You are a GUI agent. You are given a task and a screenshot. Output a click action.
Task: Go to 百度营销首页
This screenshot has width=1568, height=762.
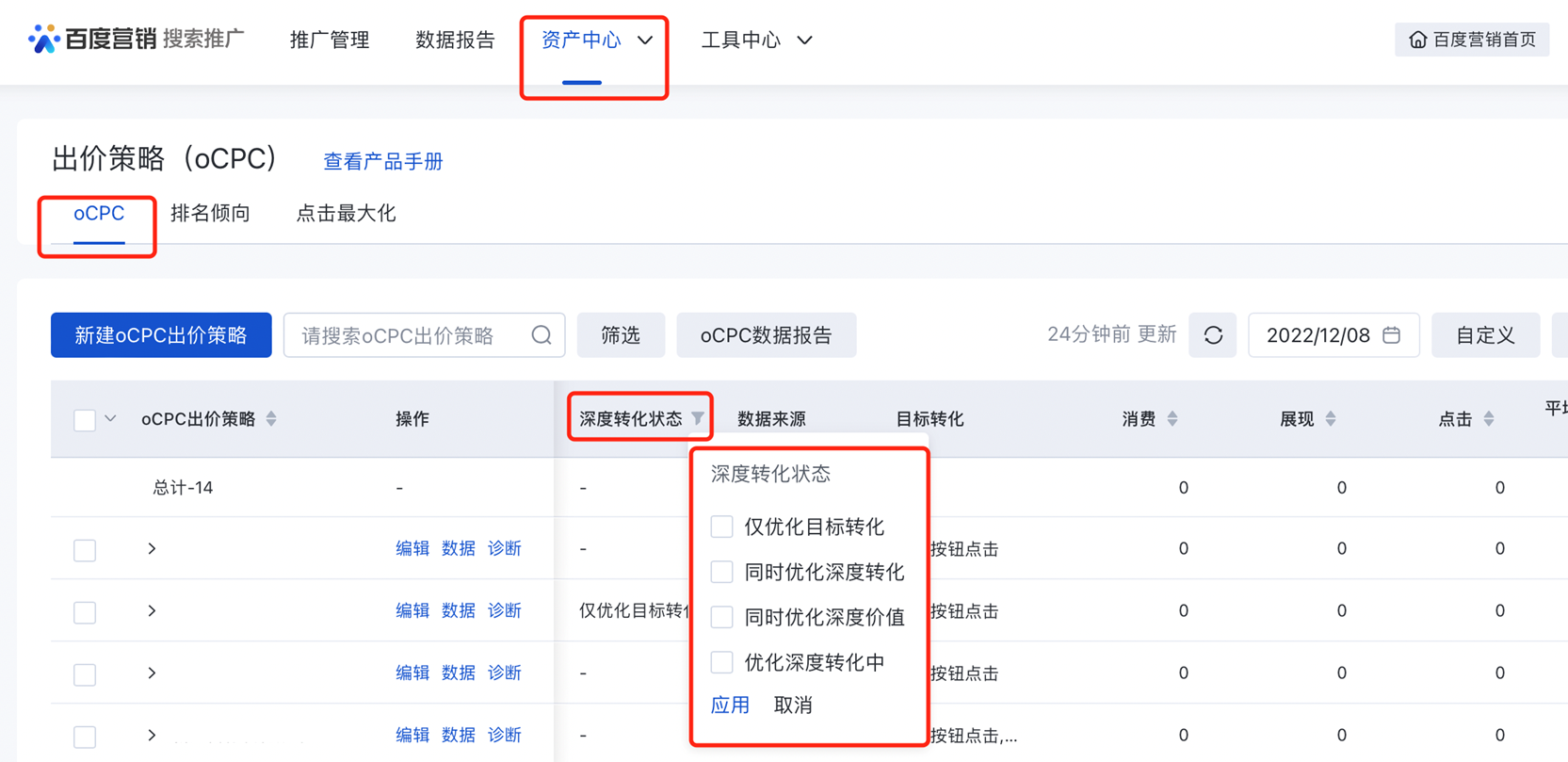(1472, 40)
